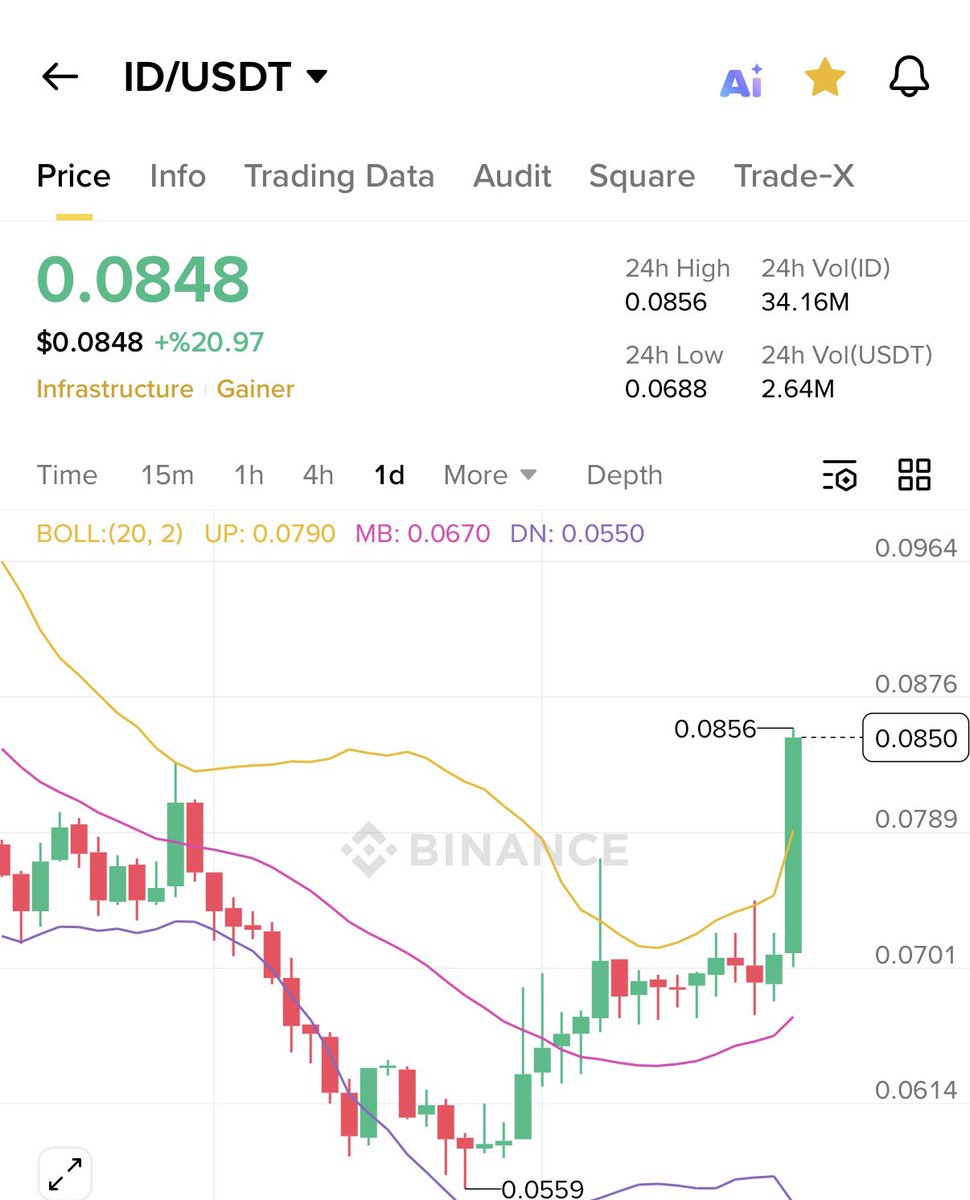Open the Square tab
The width and height of the screenshot is (970, 1200).
(642, 177)
